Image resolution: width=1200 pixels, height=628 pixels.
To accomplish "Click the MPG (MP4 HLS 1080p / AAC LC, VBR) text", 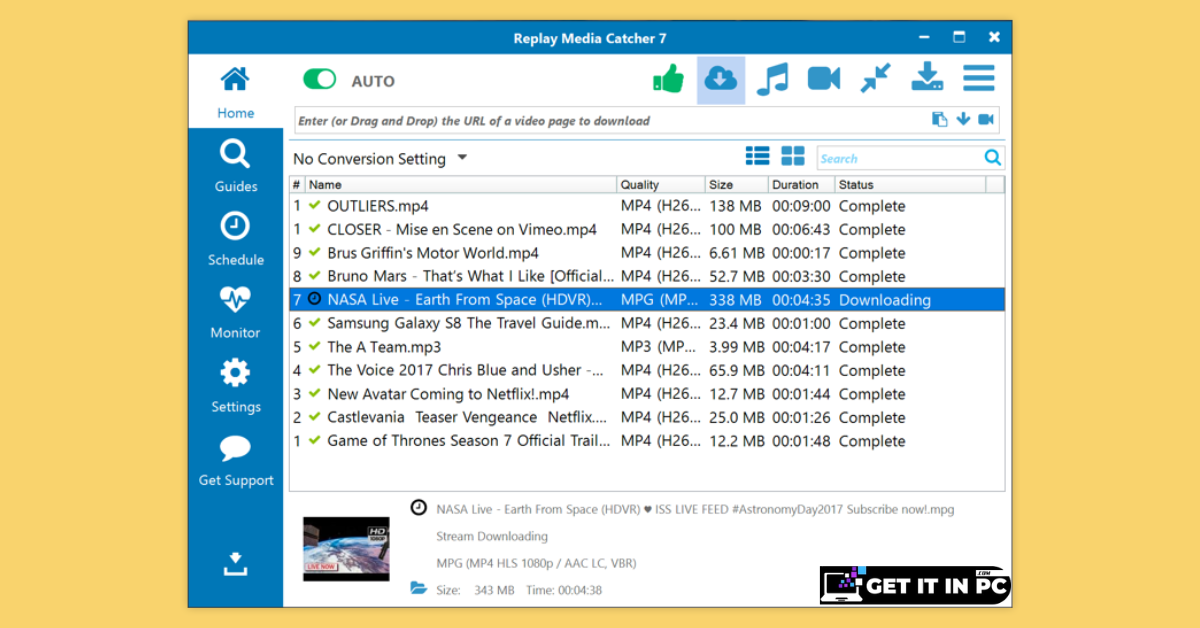I will pyautogui.click(x=535, y=563).
